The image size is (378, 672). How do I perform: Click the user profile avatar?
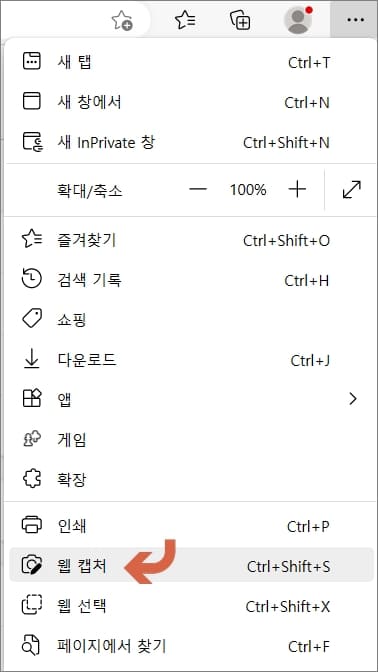pyautogui.click(x=298, y=20)
